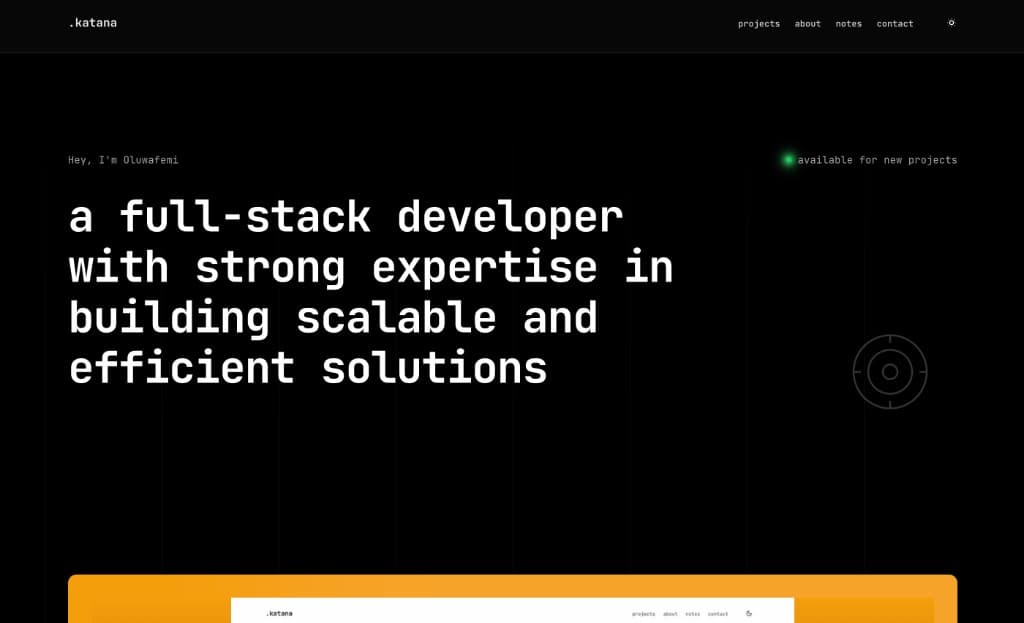Image resolution: width=1024 pixels, height=623 pixels.
Task: Open the white website preview thumbnail
Action: [512, 613]
